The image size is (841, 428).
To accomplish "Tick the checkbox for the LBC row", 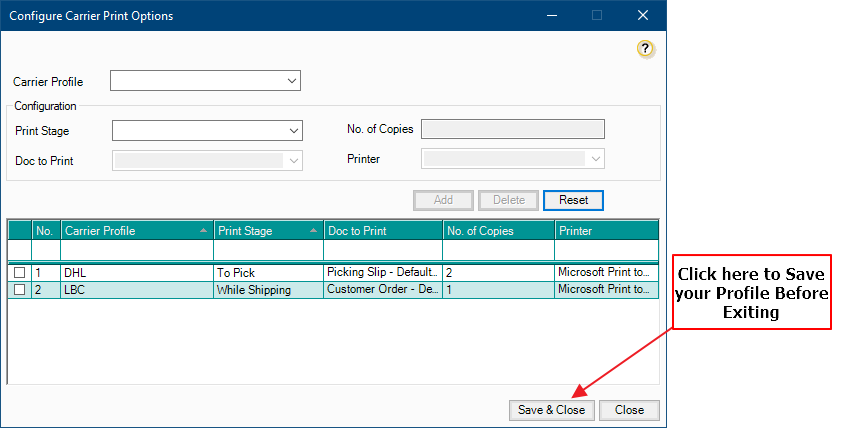I will (19, 289).
